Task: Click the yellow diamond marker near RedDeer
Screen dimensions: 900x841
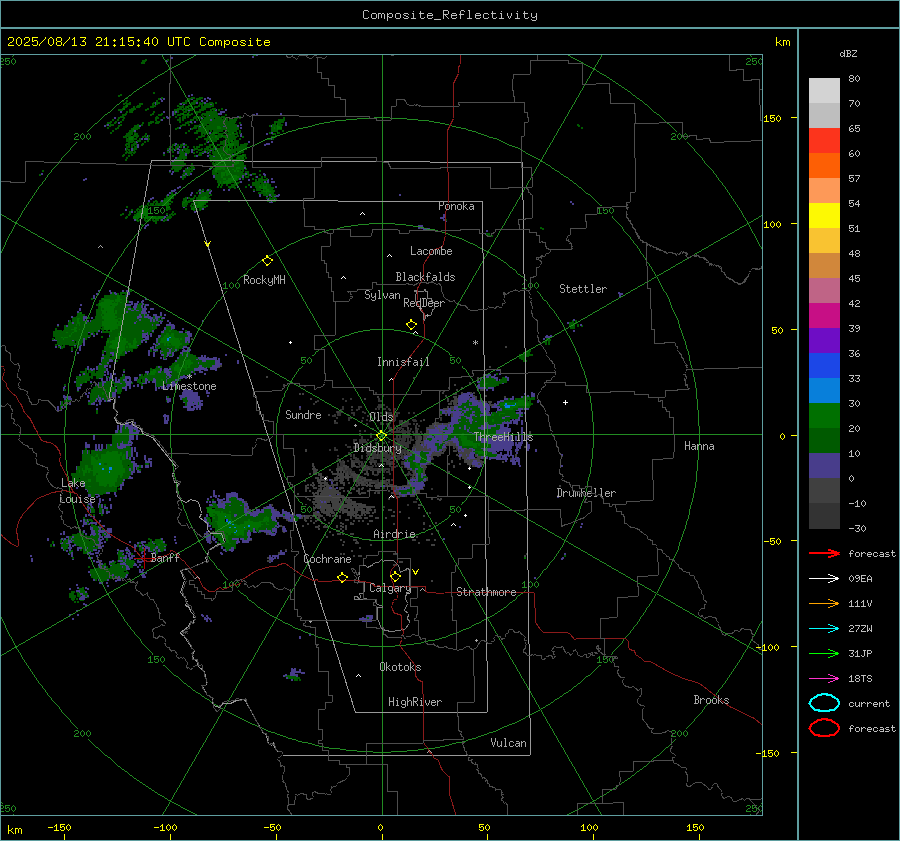Action: pos(411,325)
